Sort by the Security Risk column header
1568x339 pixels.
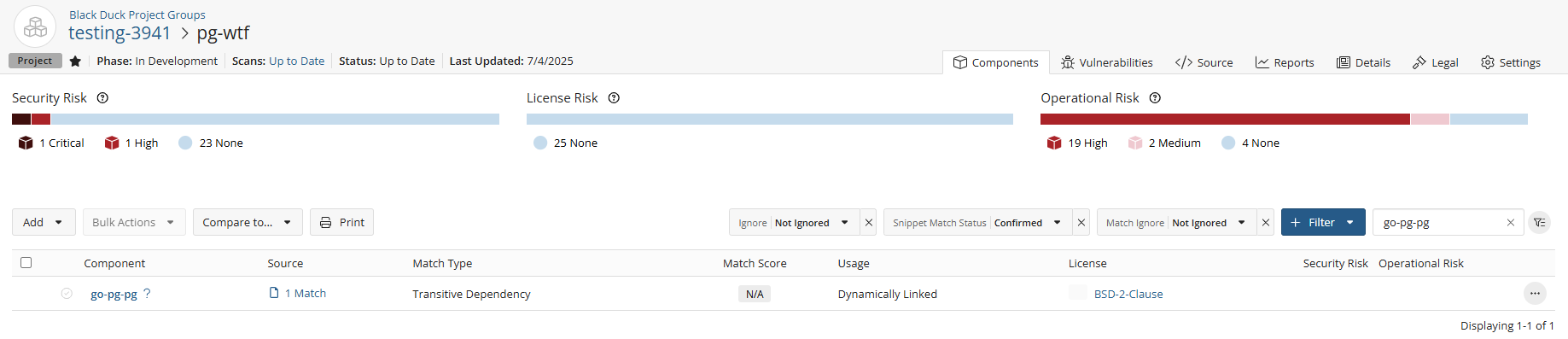tap(1335, 264)
